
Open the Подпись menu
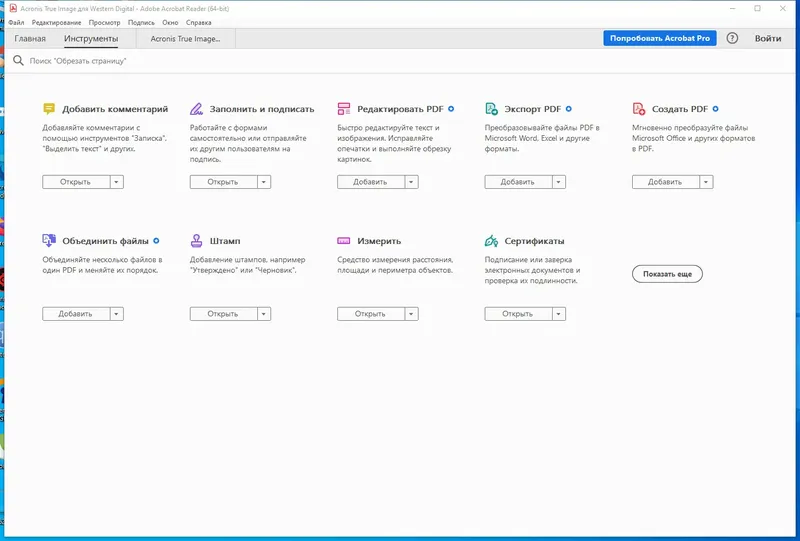tap(141, 22)
